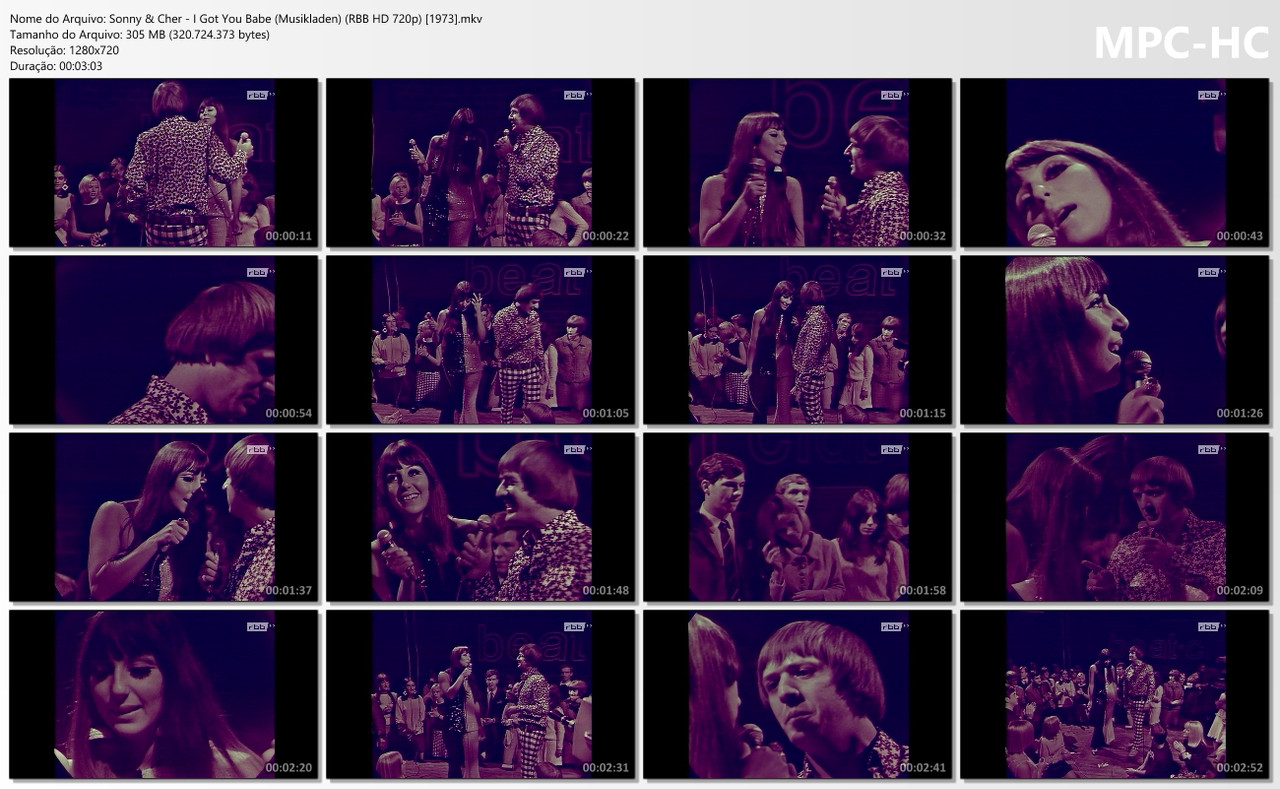Click the MPC-HC logo watermark

(x=1180, y=42)
